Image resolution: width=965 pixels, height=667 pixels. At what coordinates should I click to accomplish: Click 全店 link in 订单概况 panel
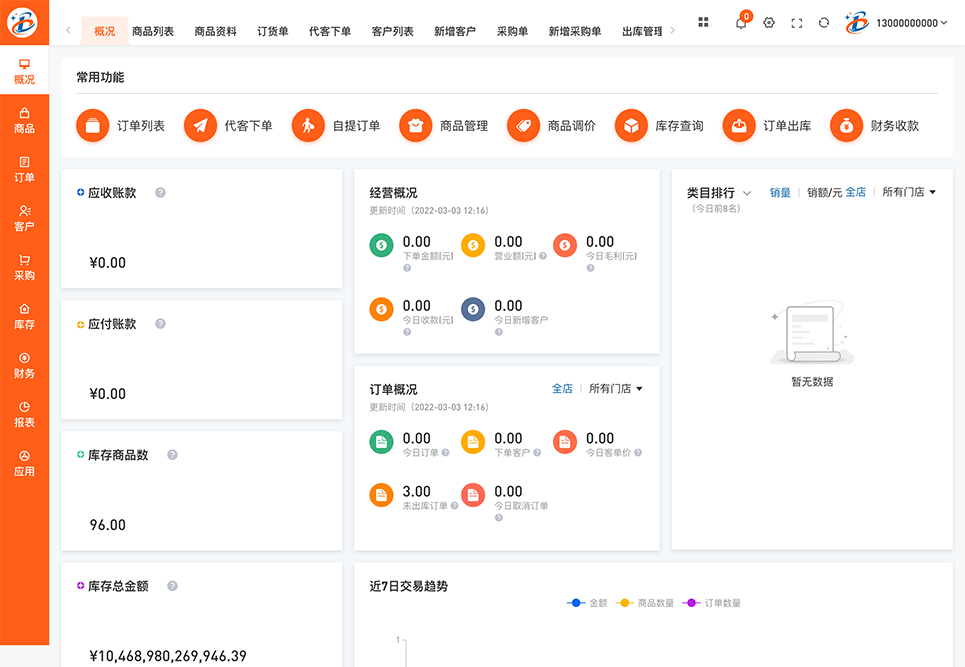tap(562, 389)
